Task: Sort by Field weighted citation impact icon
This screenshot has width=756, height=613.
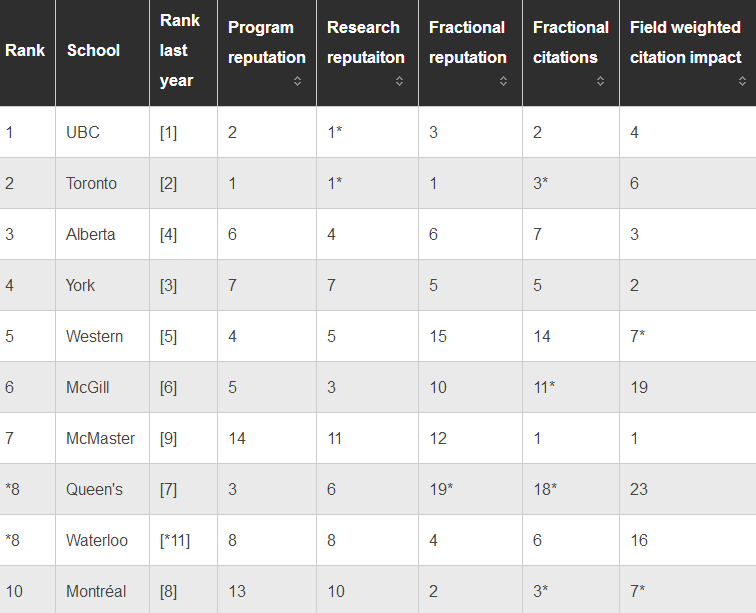Action: pyautogui.click(x=742, y=81)
